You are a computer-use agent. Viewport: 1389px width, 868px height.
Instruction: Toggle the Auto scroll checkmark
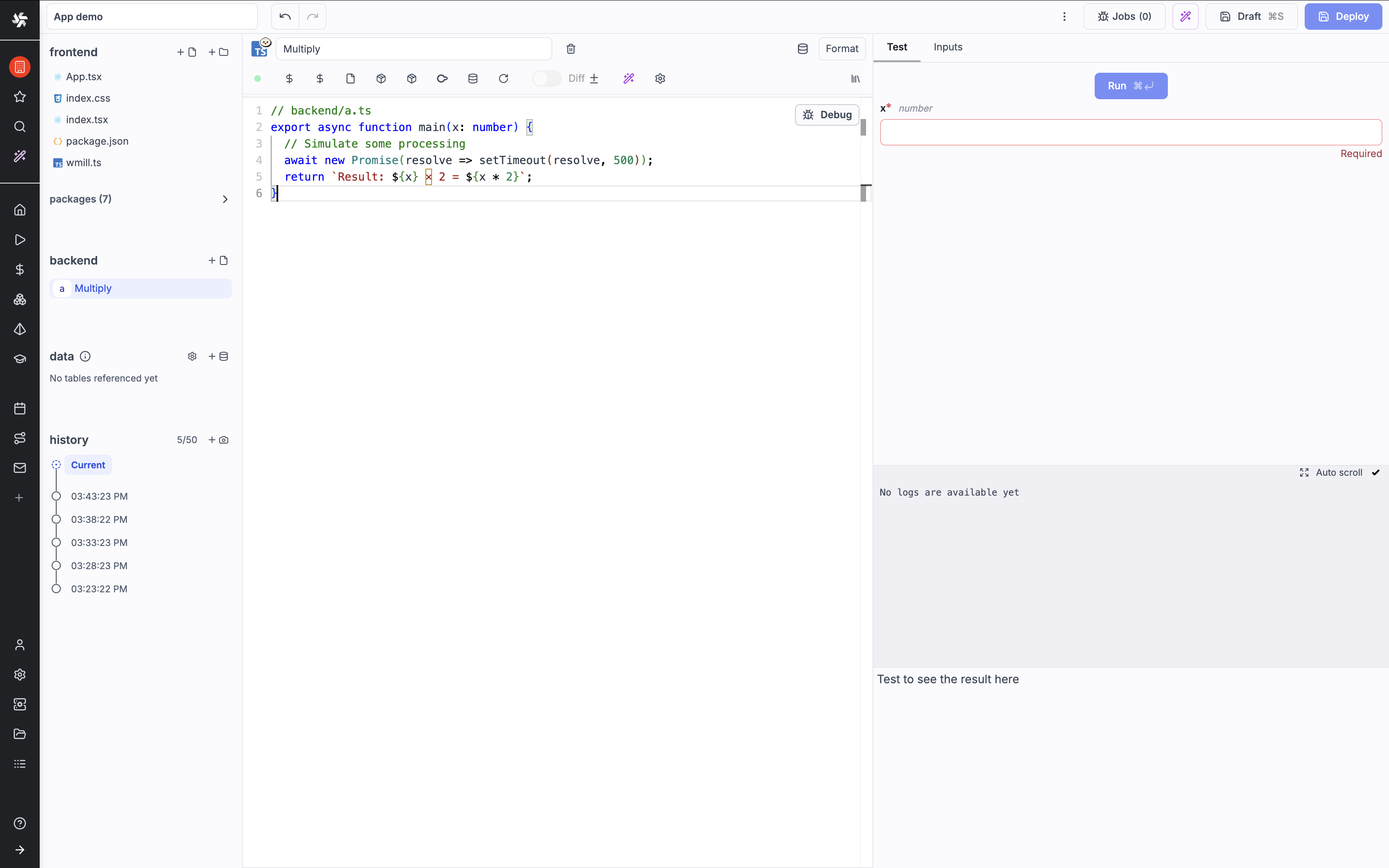pyautogui.click(x=1375, y=472)
